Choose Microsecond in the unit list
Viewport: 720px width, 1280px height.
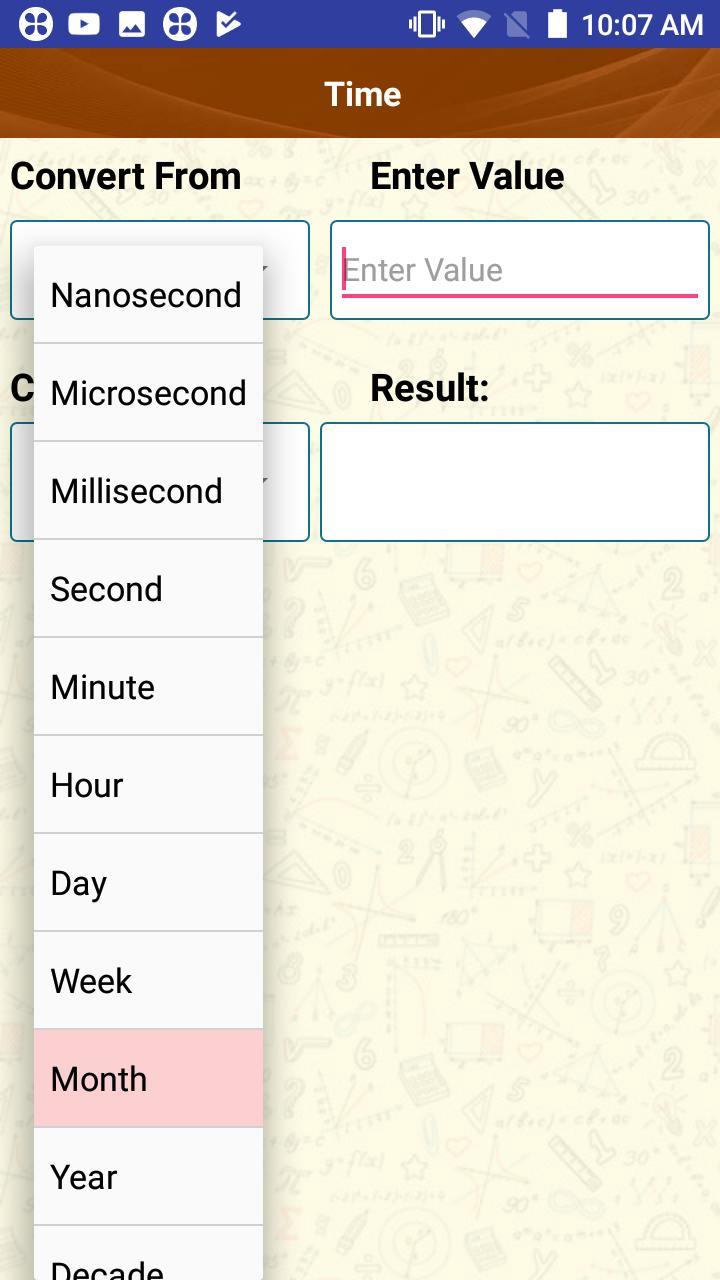[148, 392]
